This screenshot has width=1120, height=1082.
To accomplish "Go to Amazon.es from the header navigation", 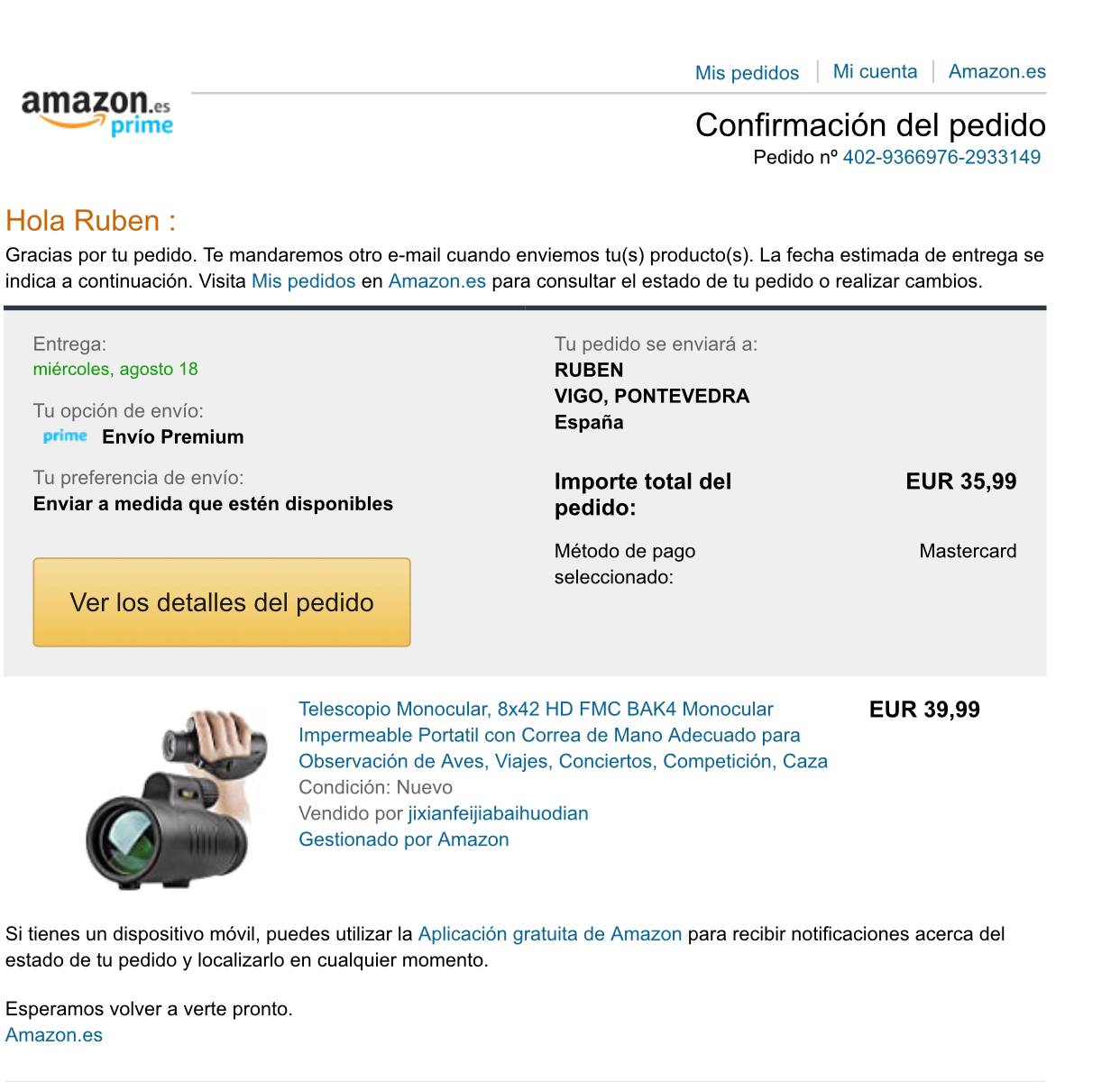I will click(x=997, y=72).
